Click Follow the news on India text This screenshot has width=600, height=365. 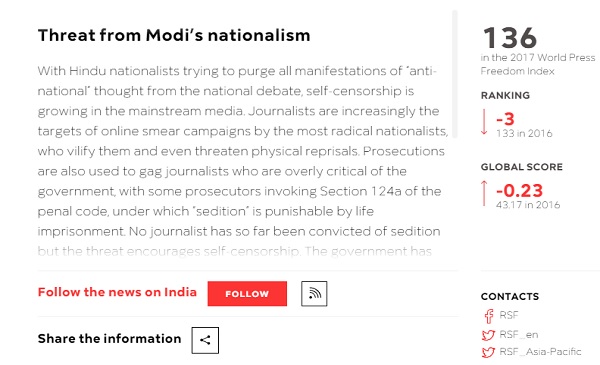[x=117, y=292]
